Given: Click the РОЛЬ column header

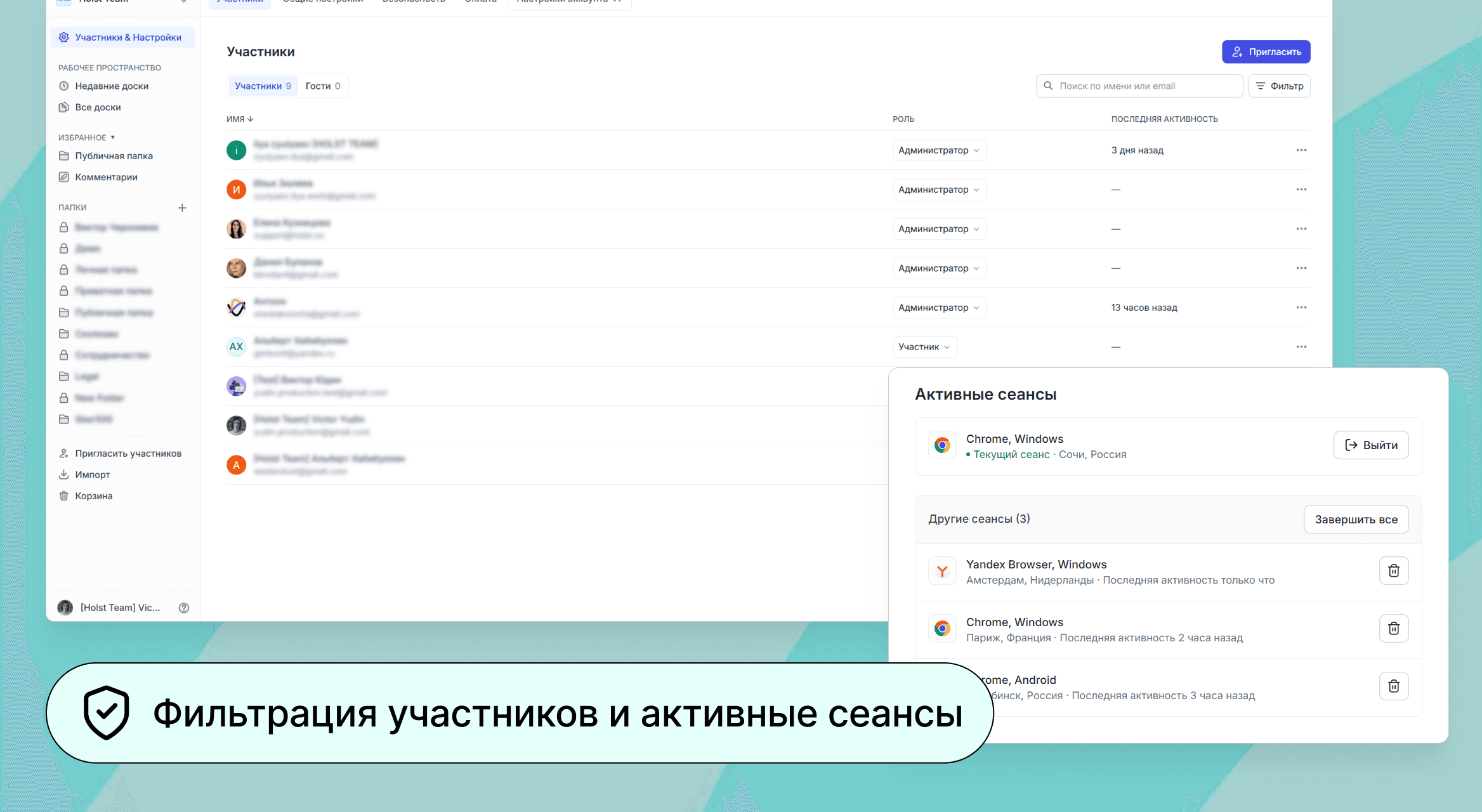Looking at the screenshot, I should (x=903, y=119).
